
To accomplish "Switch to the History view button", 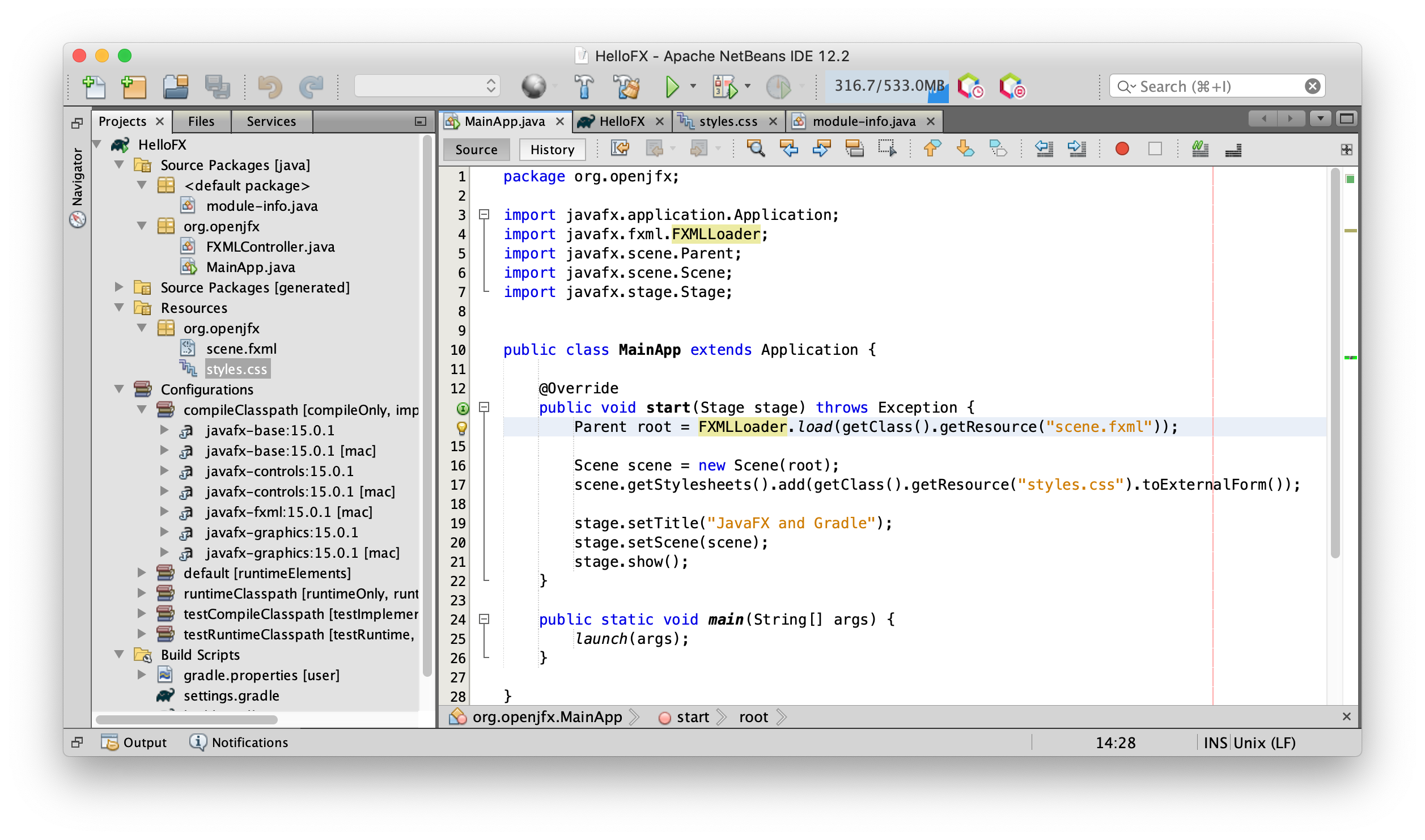I will click(x=552, y=150).
